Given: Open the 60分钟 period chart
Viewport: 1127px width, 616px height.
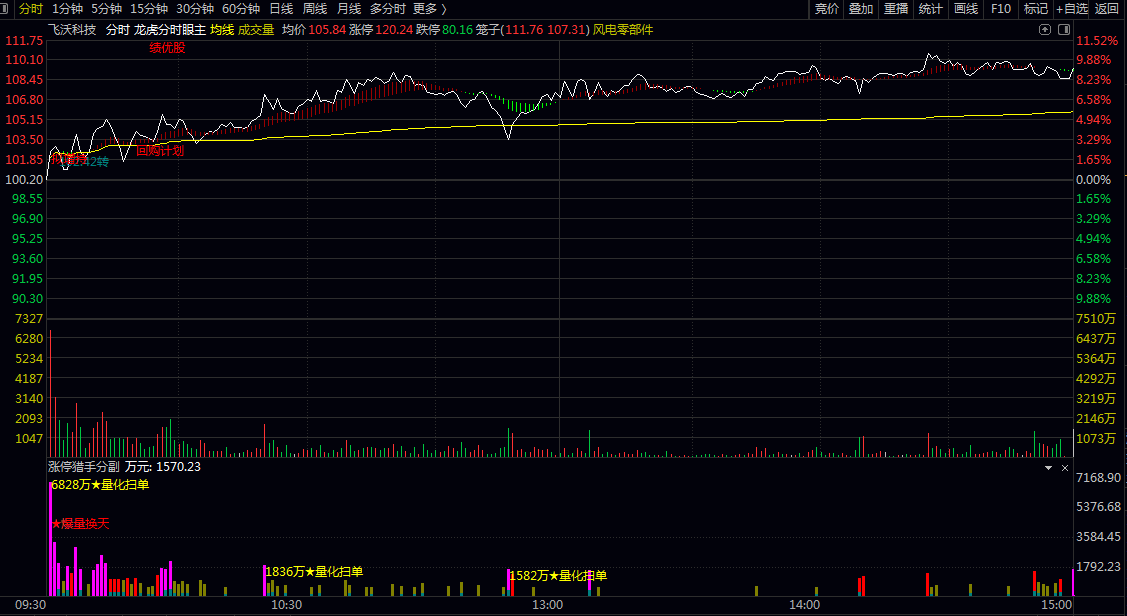Looking at the screenshot, I should (241, 9).
